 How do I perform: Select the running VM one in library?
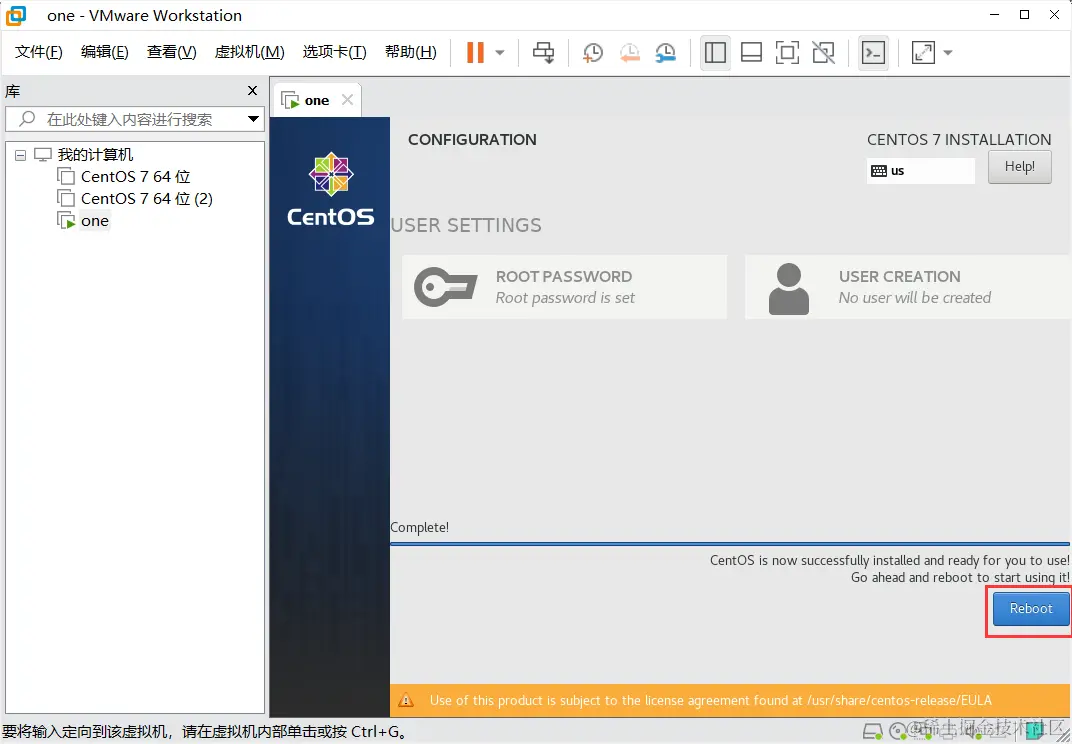pos(94,221)
